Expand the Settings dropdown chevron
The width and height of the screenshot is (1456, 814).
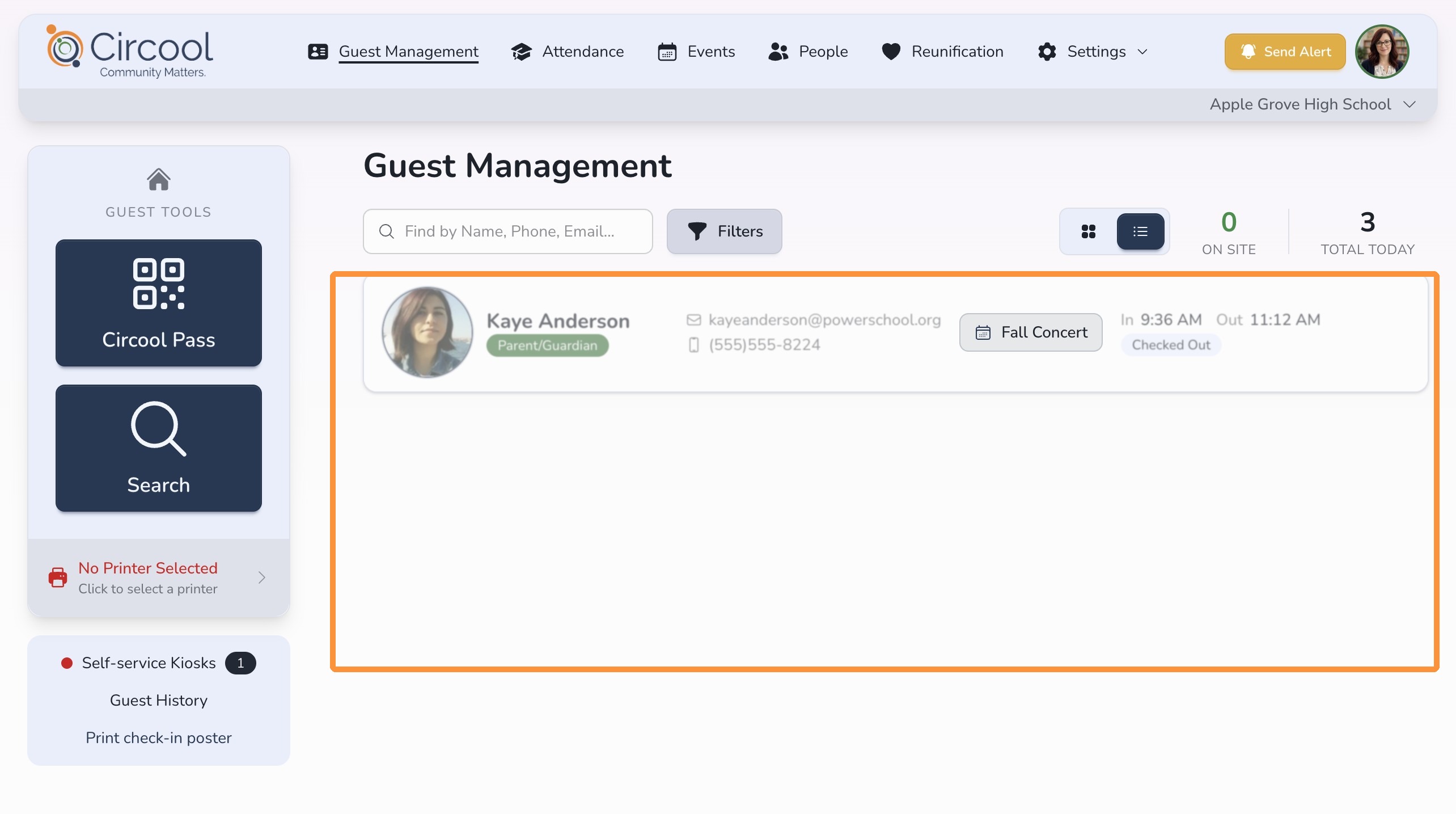tap(1142, 52)
